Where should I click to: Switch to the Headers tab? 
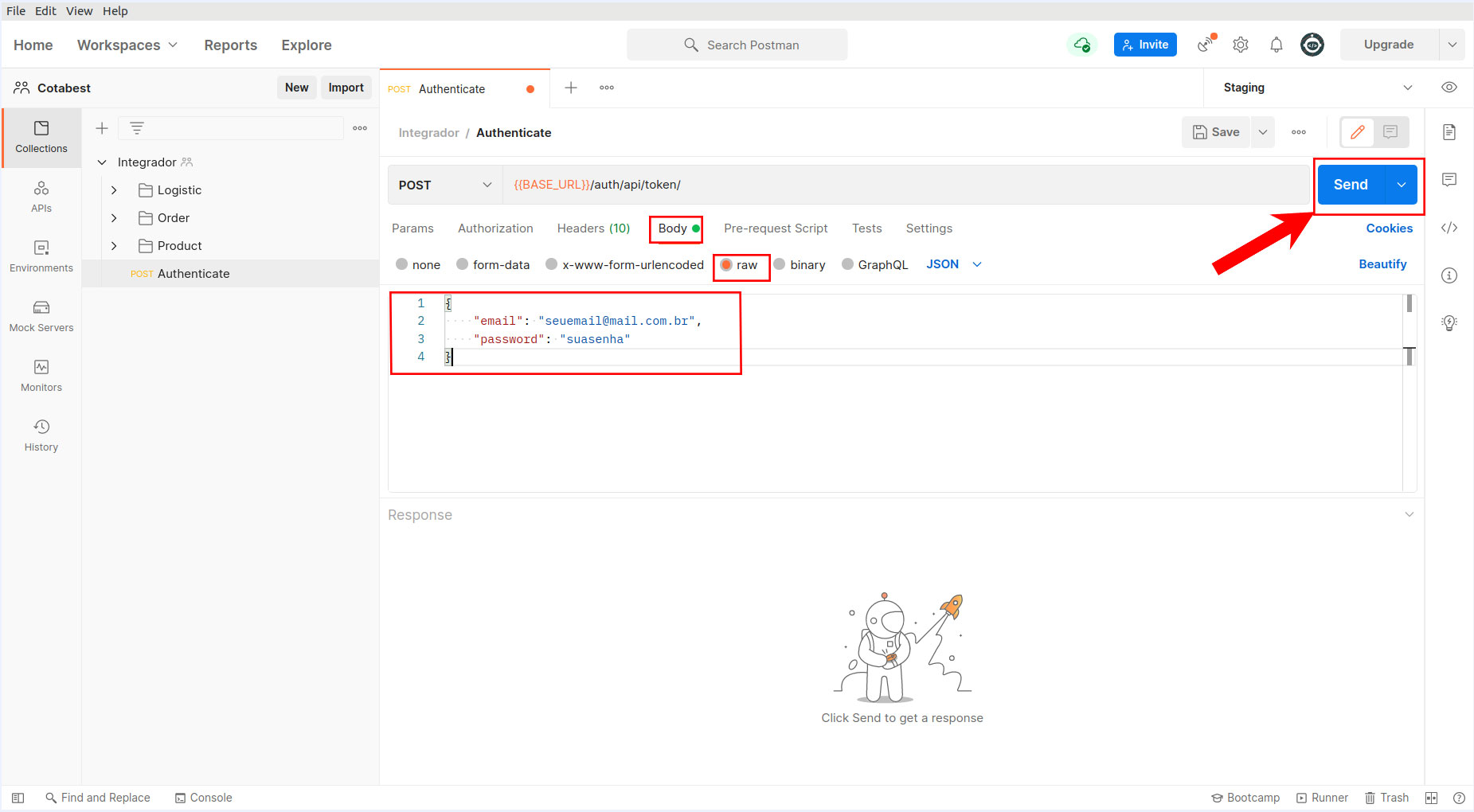tap(593, 228)
